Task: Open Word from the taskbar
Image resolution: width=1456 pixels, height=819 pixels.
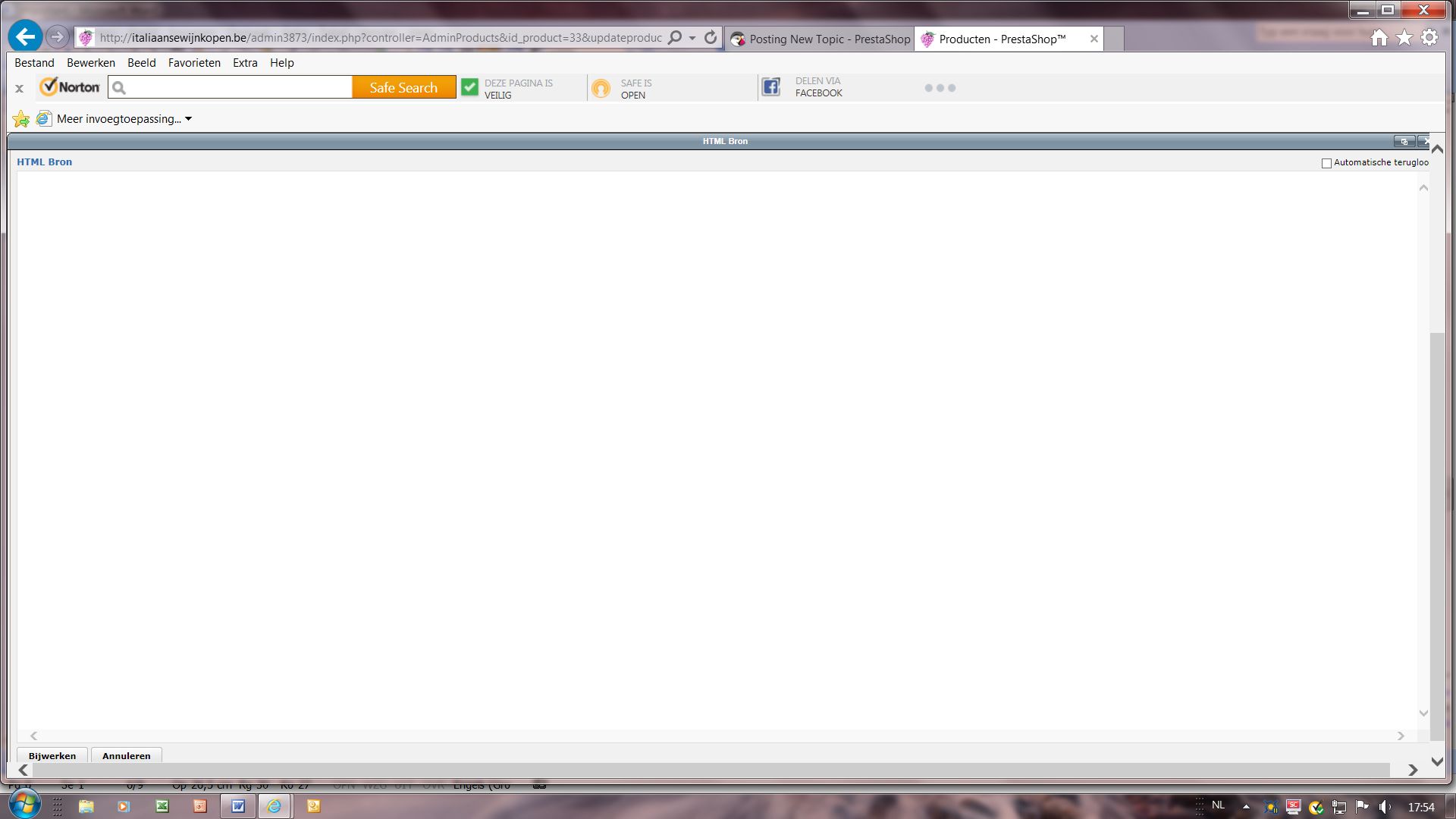Action: (238, 806)
